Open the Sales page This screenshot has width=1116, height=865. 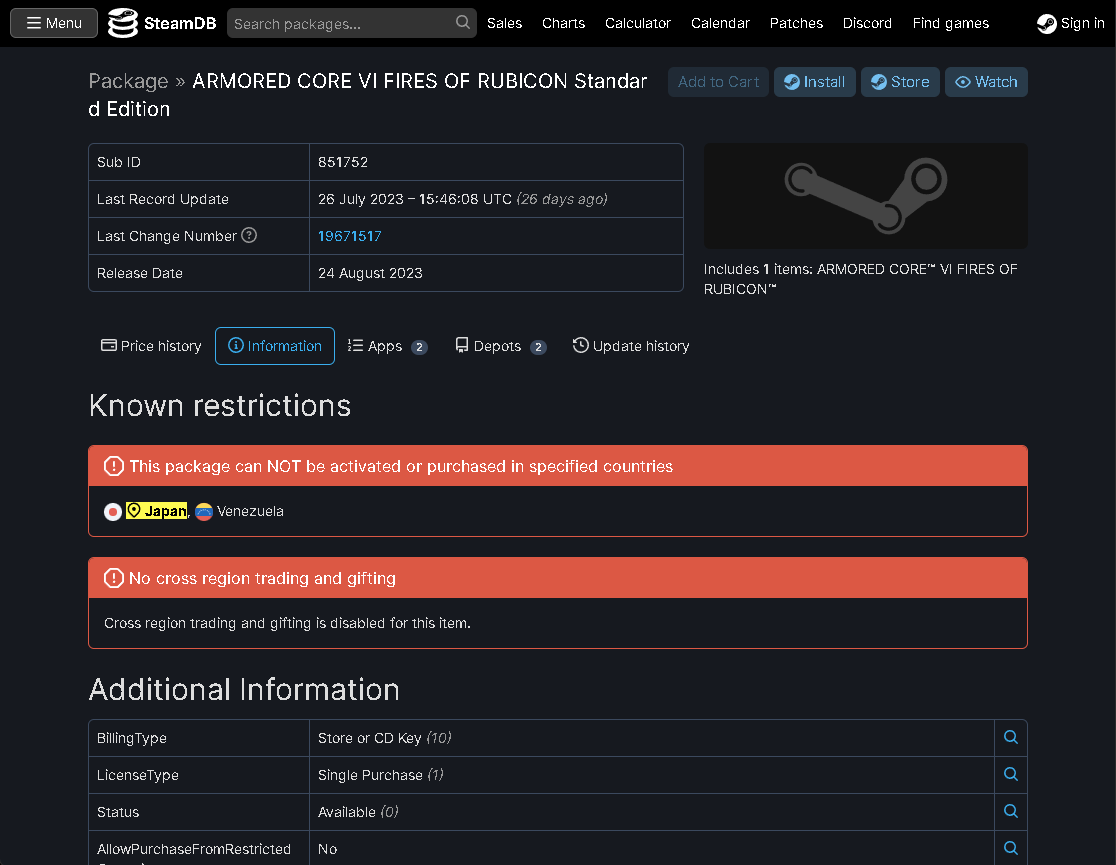tap(504, 23)
